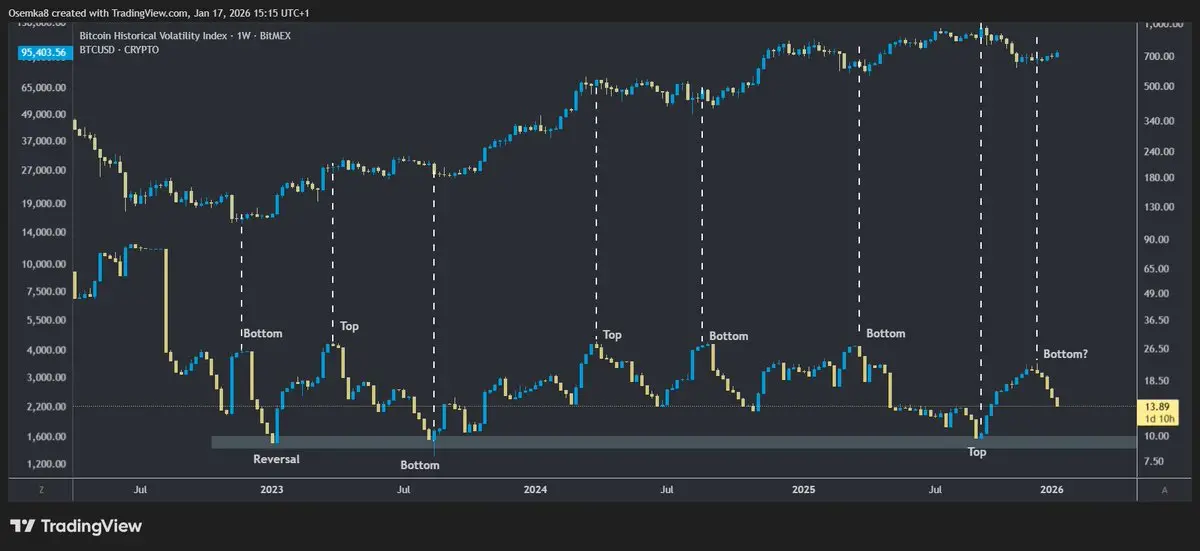
Task: Select the Bottom? annotation near 2026
Action: 1066,354
